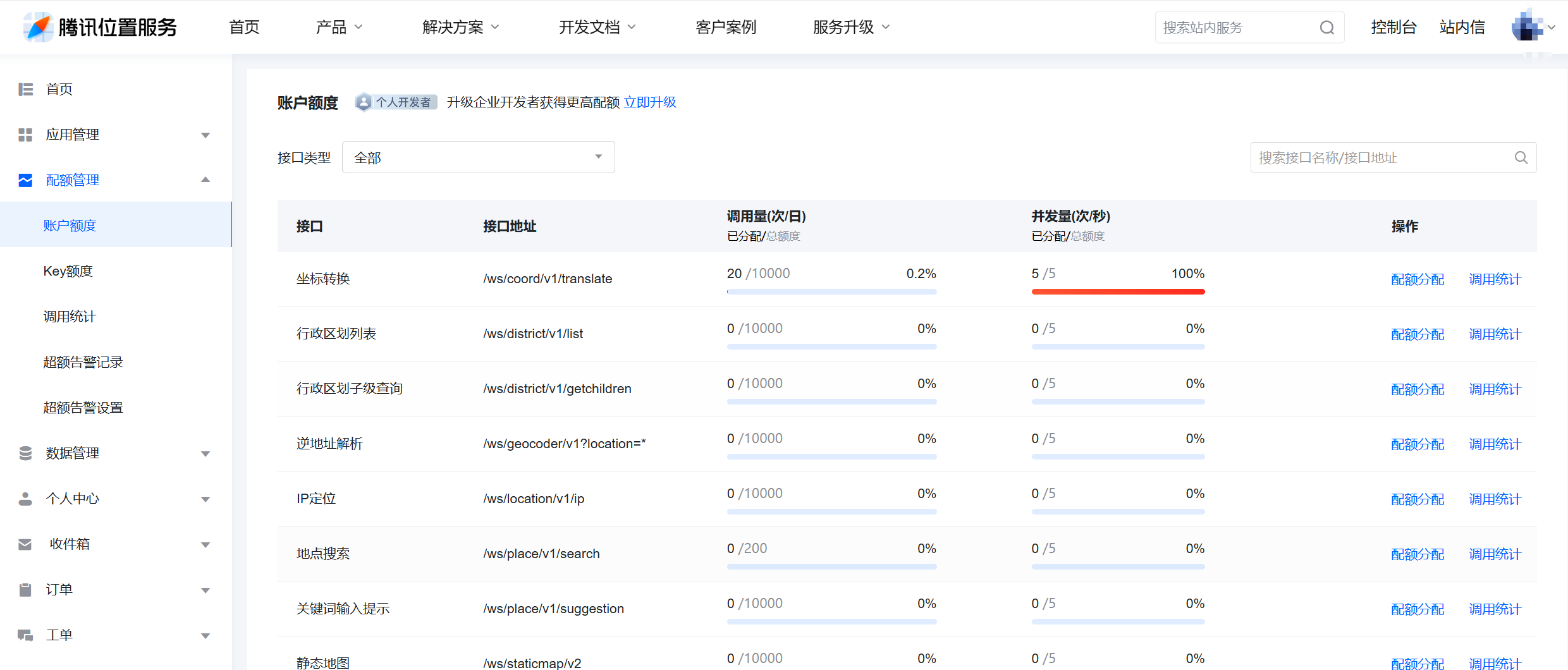This screenshot has width=1568, height=670.
Task: Click 调用统计 for 坐标转换 row
Action: pyautogui.click(x=1495, y=279)
